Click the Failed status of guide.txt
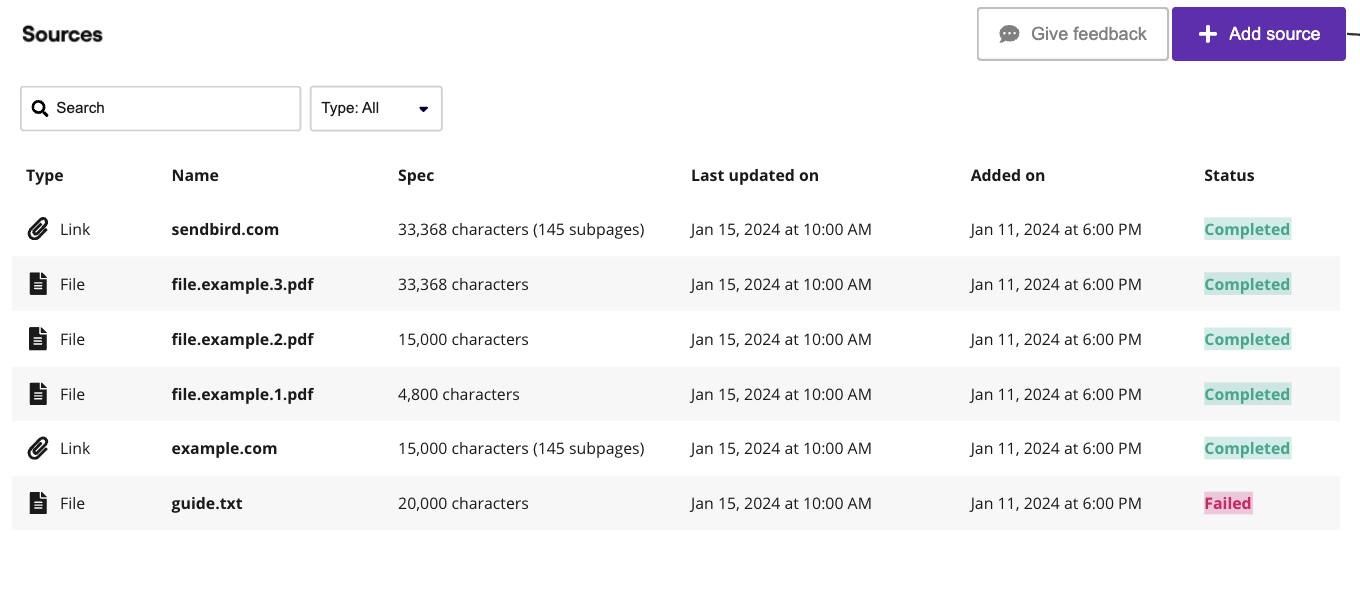1360x614 pixels. pos(1228,503)
